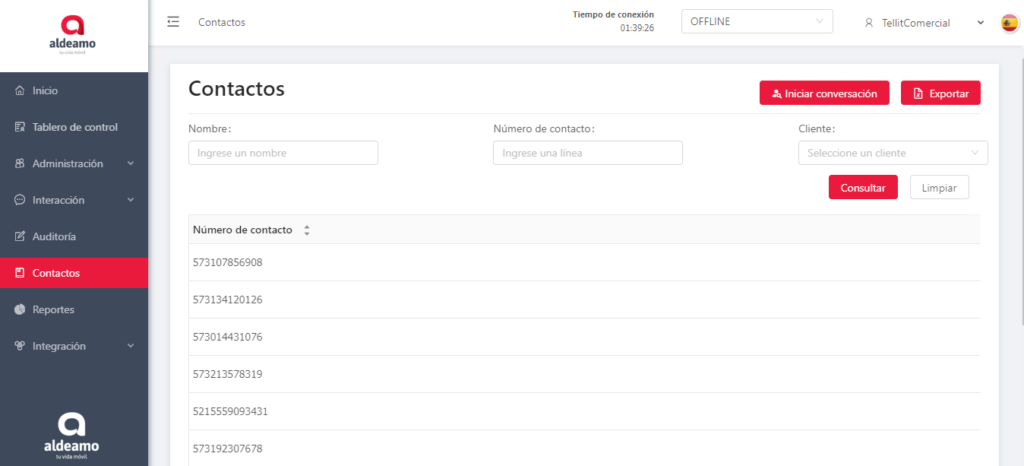Select contact row 573213578319

(584, 374)
